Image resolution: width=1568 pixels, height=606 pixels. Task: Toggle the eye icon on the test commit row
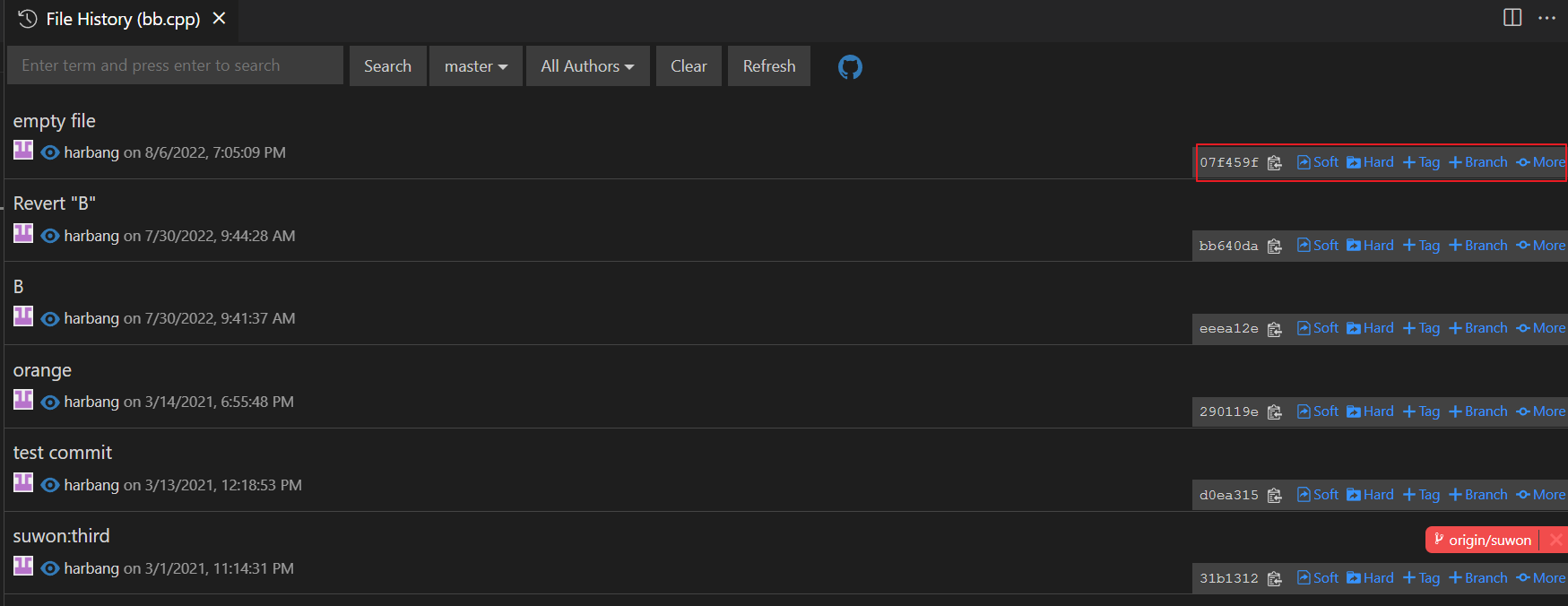50,485
